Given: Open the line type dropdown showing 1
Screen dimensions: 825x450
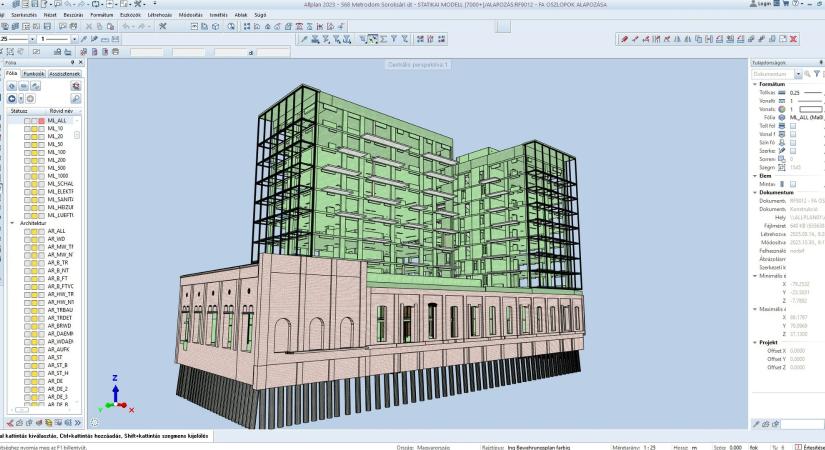Looking at the screenshot, I should (74, 39).
